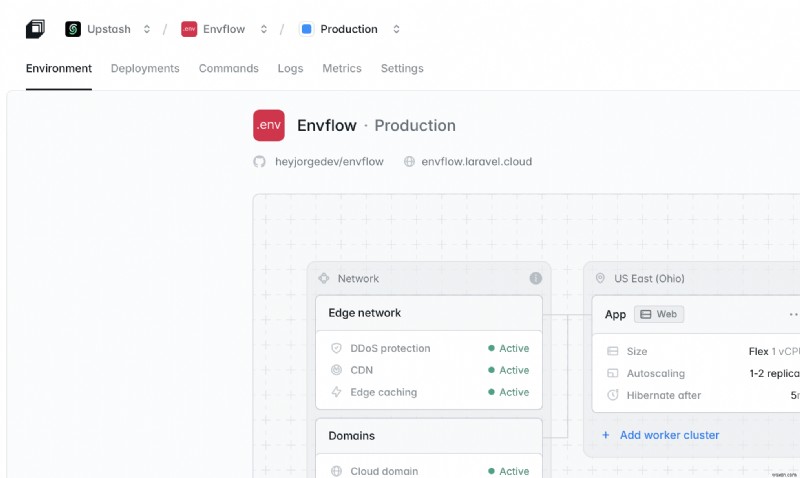Image resolution: width=800 pixels, height=478 pixels.
Task: View the Metrics tab
Action: 342,68
